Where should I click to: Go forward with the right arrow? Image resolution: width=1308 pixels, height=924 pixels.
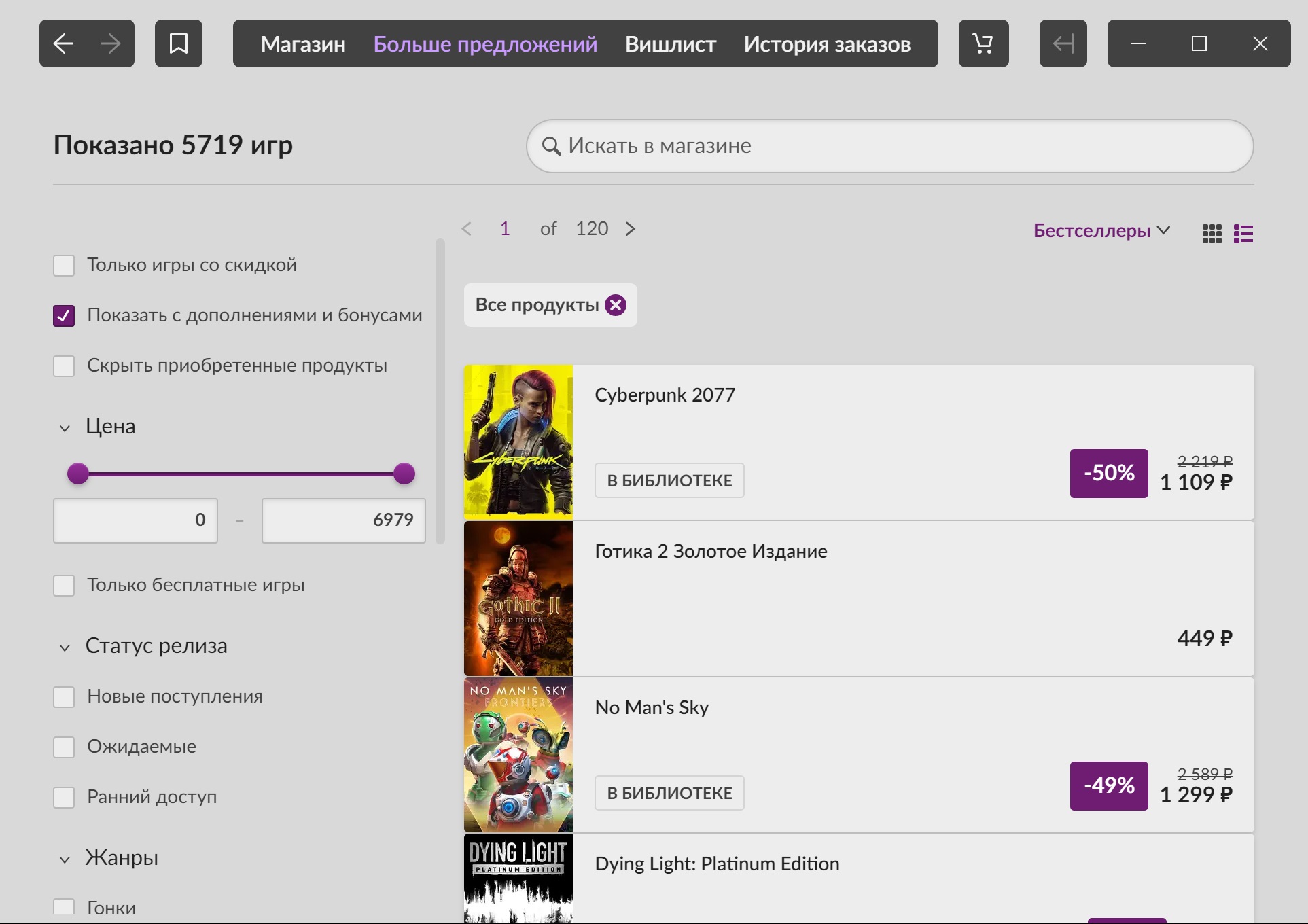pos(110,43)
